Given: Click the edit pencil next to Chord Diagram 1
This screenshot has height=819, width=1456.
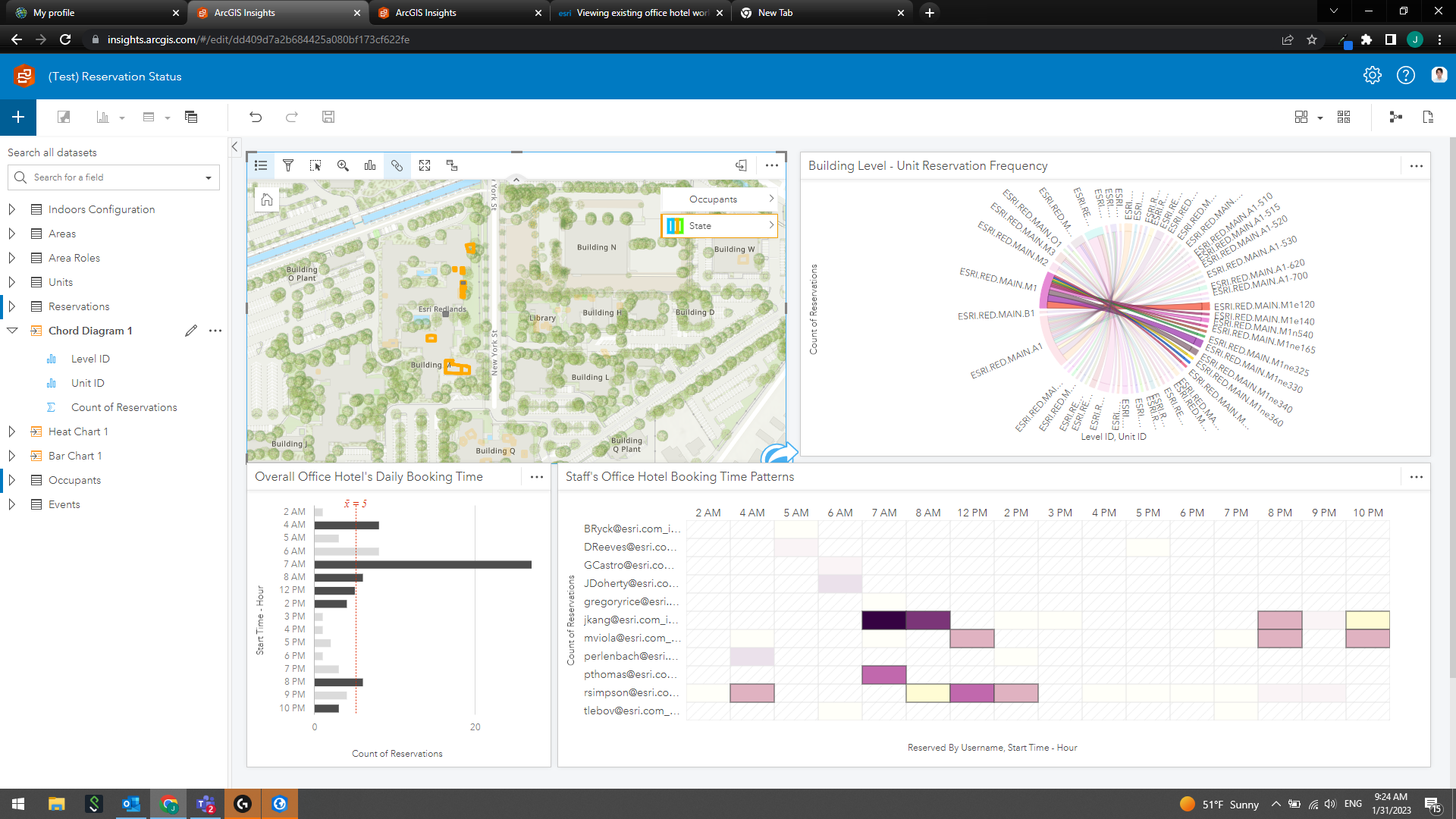Looking at the screenshot, I should click(x=191, y=330).
